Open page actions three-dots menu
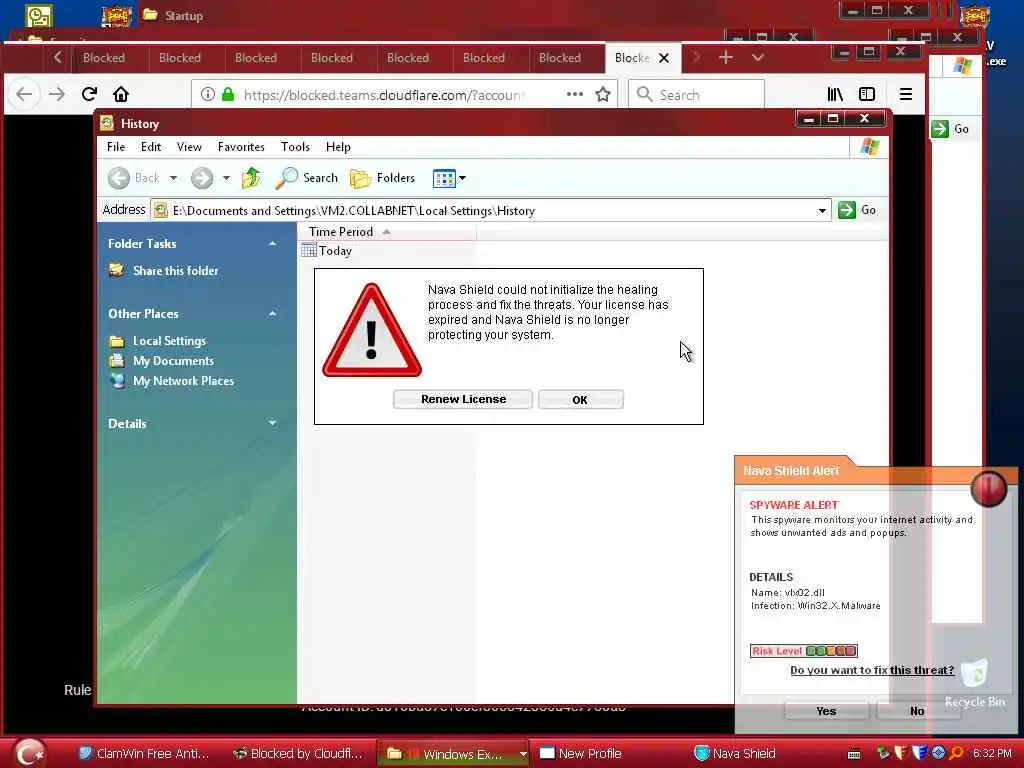 click(x=575, y=94)
